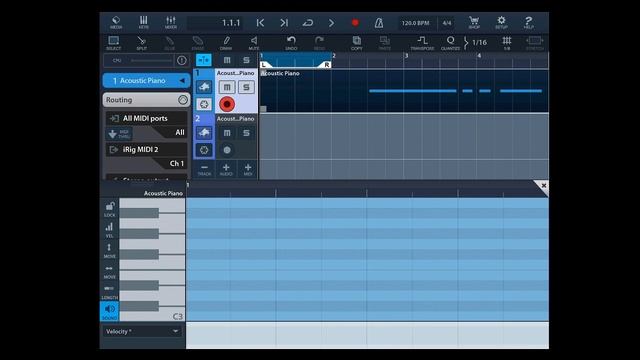Solo track 2 Acoustic Piano
Screen dimensions: 640x360
(x=246, y=133)
